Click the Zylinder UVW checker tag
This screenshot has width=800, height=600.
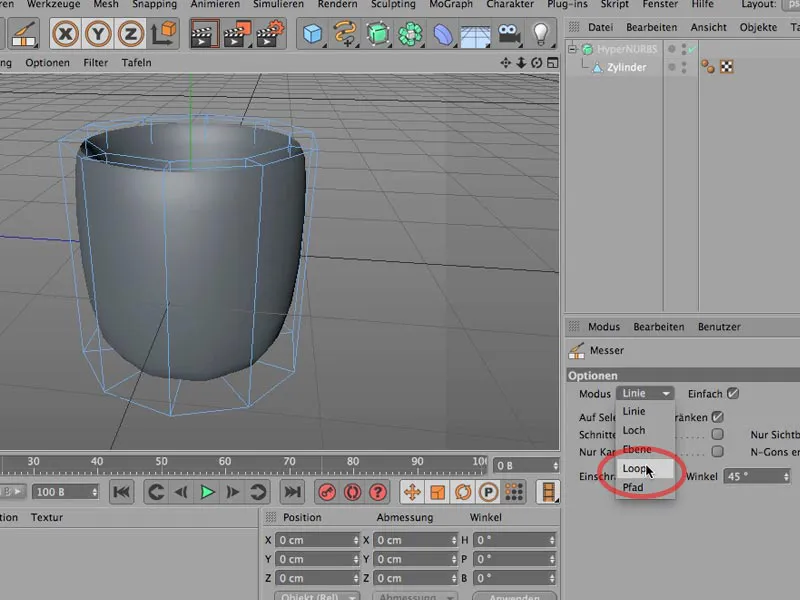pyautogui.click(x=727, y=67)
